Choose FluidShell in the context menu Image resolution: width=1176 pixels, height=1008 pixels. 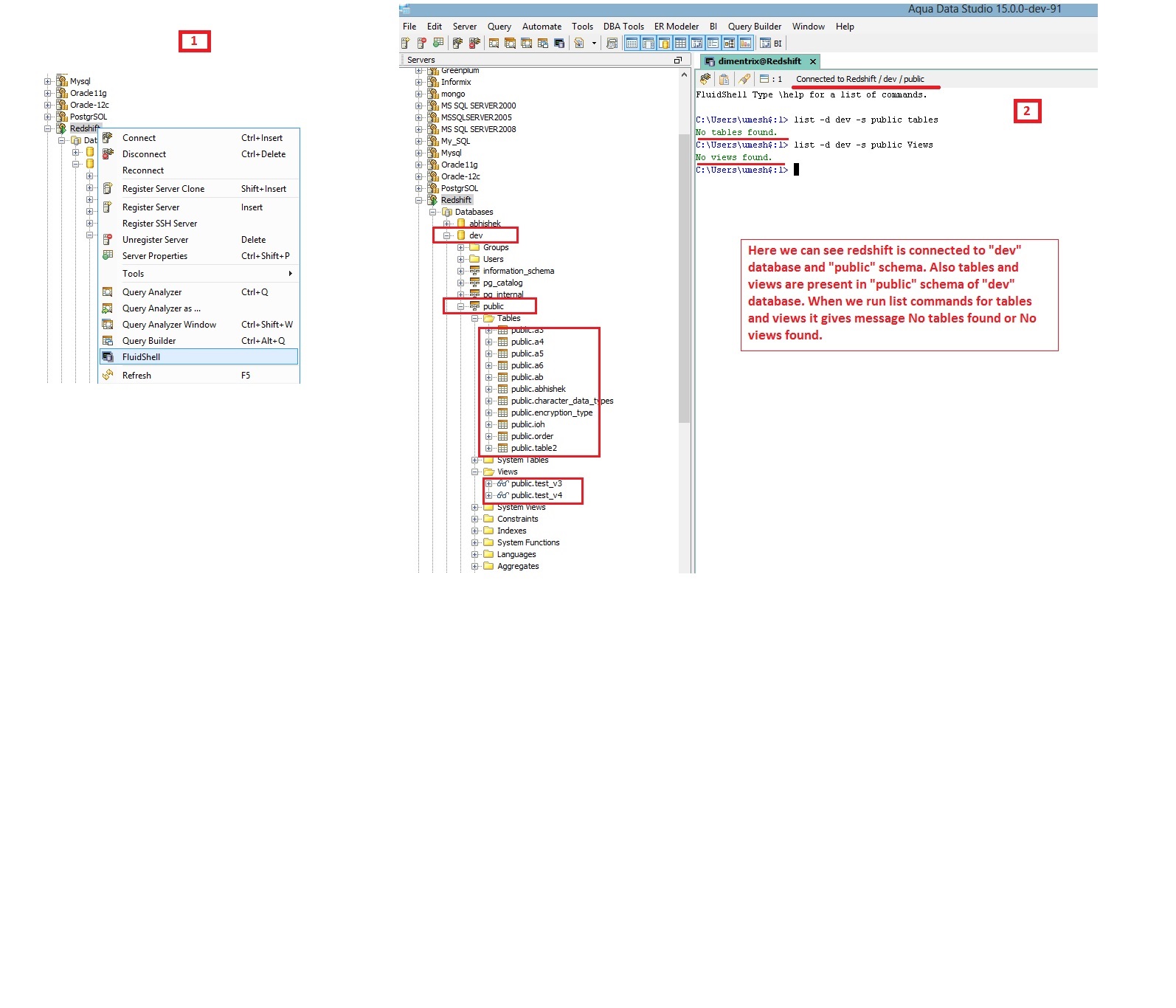(198, 357)
